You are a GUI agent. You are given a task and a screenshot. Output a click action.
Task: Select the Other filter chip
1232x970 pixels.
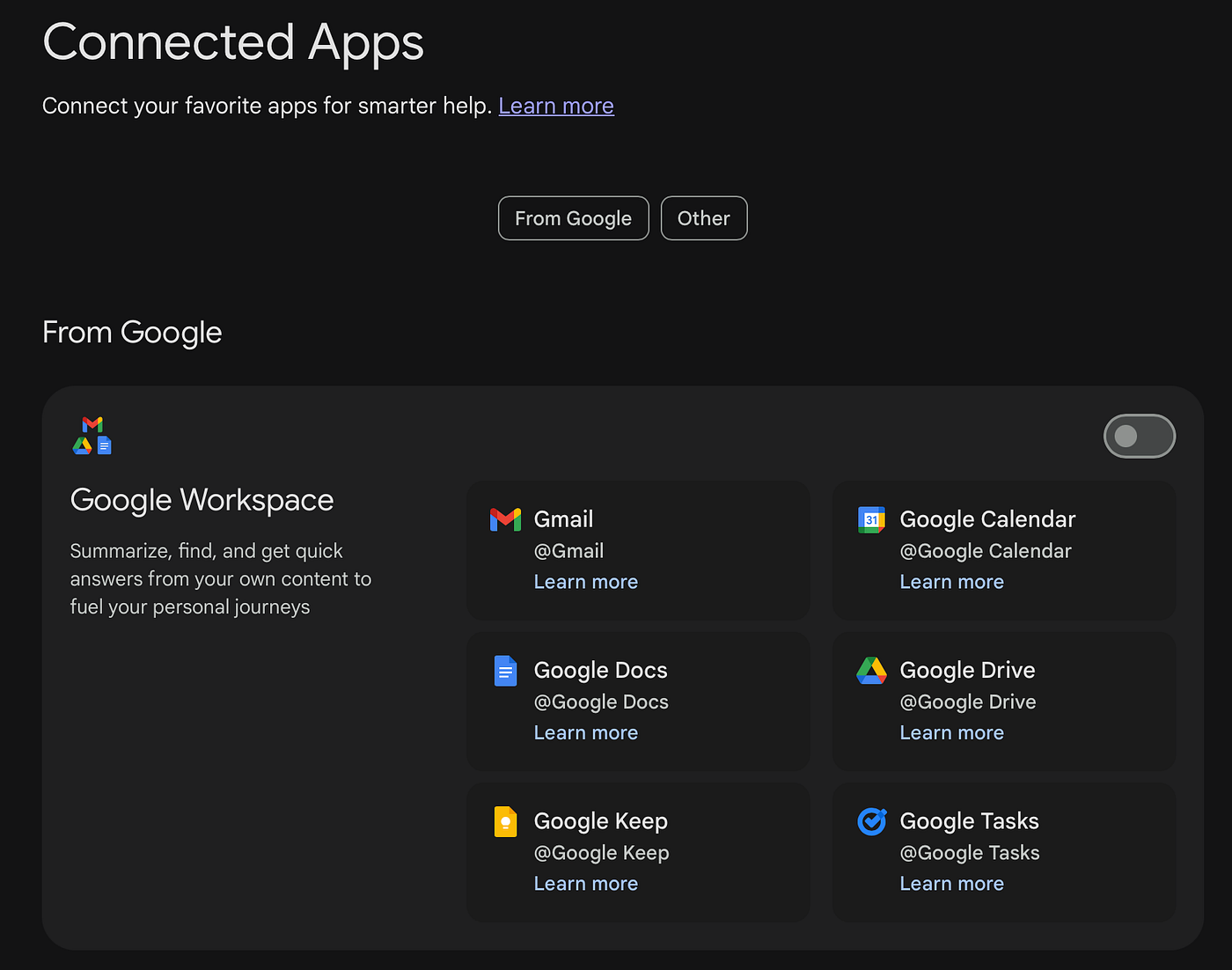point(704,218)
